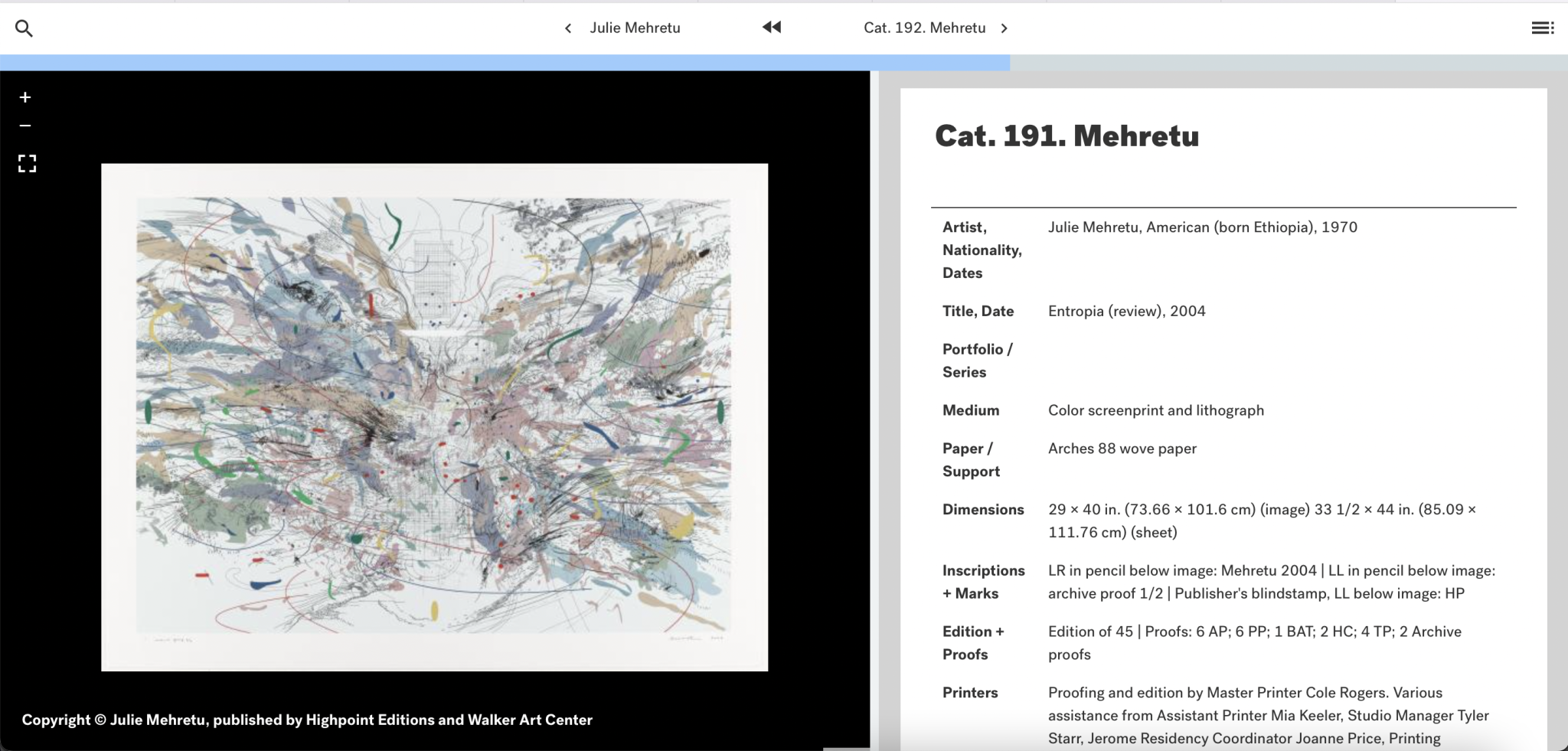This screenshot has height=751, width=1568.
Task: Go to previous page Julie Mehretu
Action: [x=635, y=28]
